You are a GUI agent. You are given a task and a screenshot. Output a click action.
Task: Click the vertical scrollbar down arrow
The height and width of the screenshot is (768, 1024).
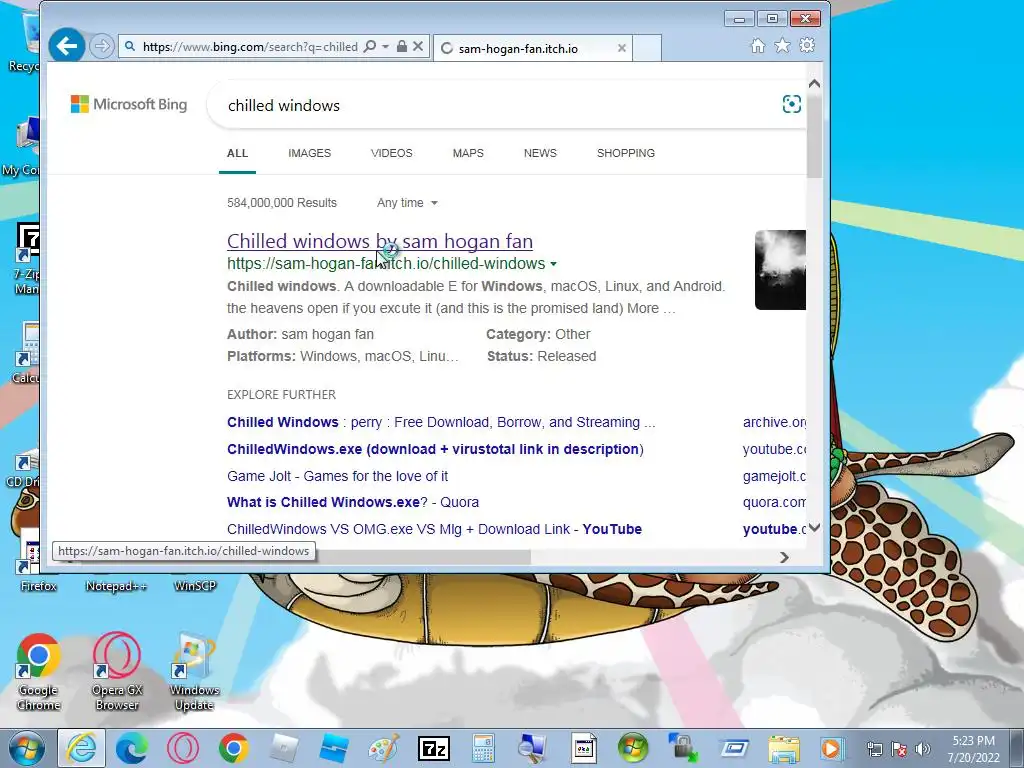point(814,528)
